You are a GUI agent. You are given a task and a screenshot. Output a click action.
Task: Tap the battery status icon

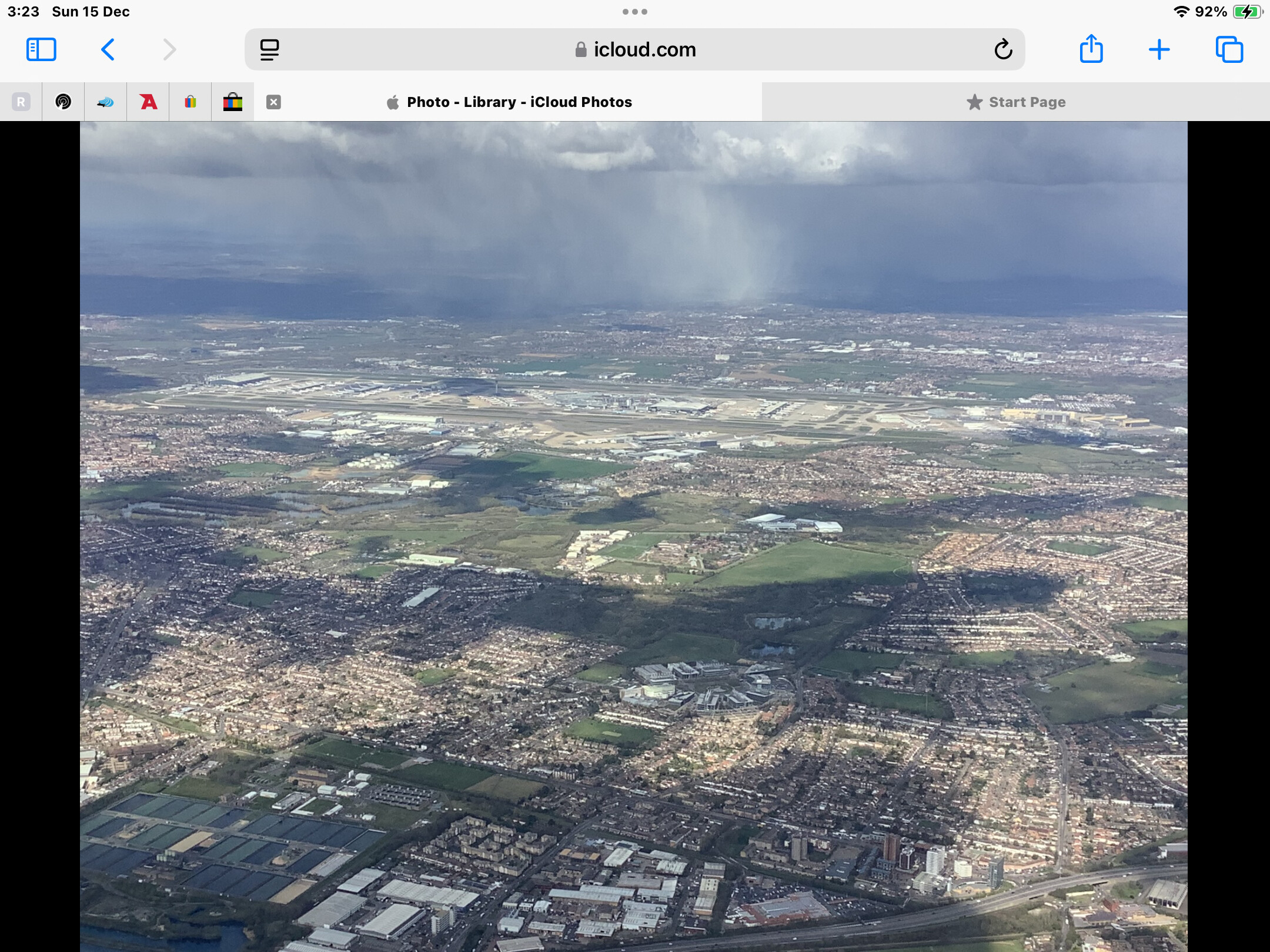1248,12
